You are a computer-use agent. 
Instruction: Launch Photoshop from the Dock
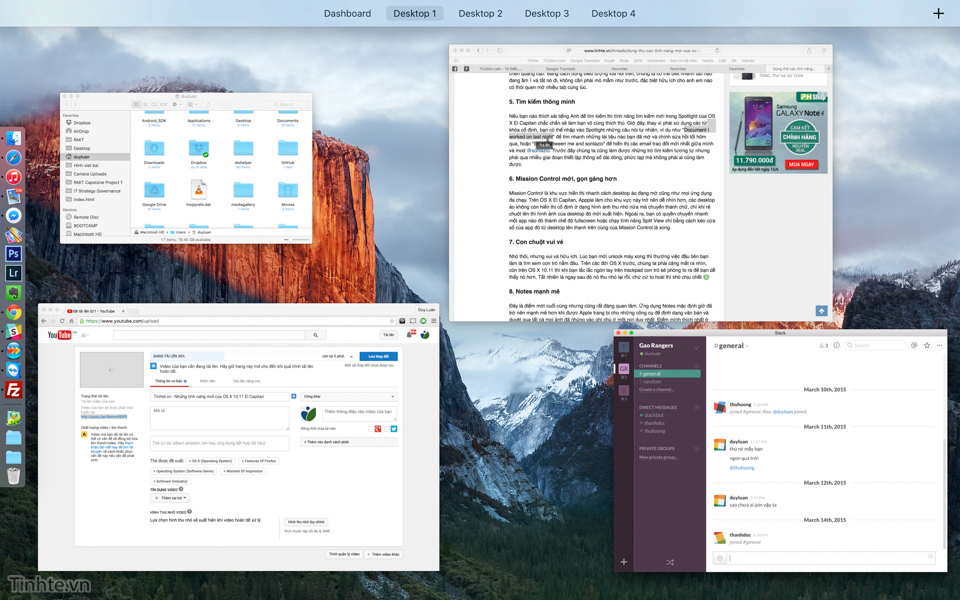13,253
